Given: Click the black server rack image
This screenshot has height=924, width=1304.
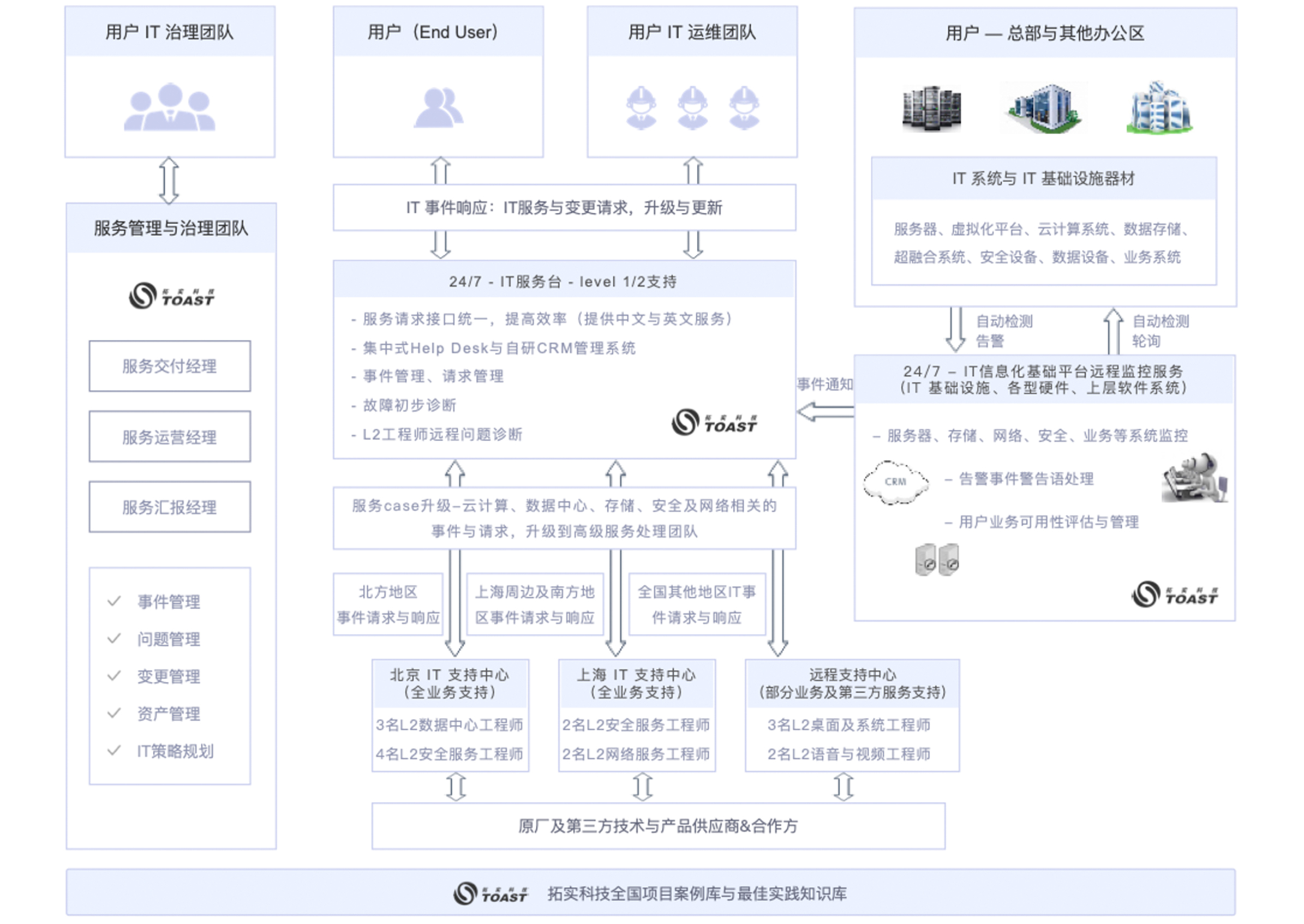Looking at the screenshot, I should point(931,108).
